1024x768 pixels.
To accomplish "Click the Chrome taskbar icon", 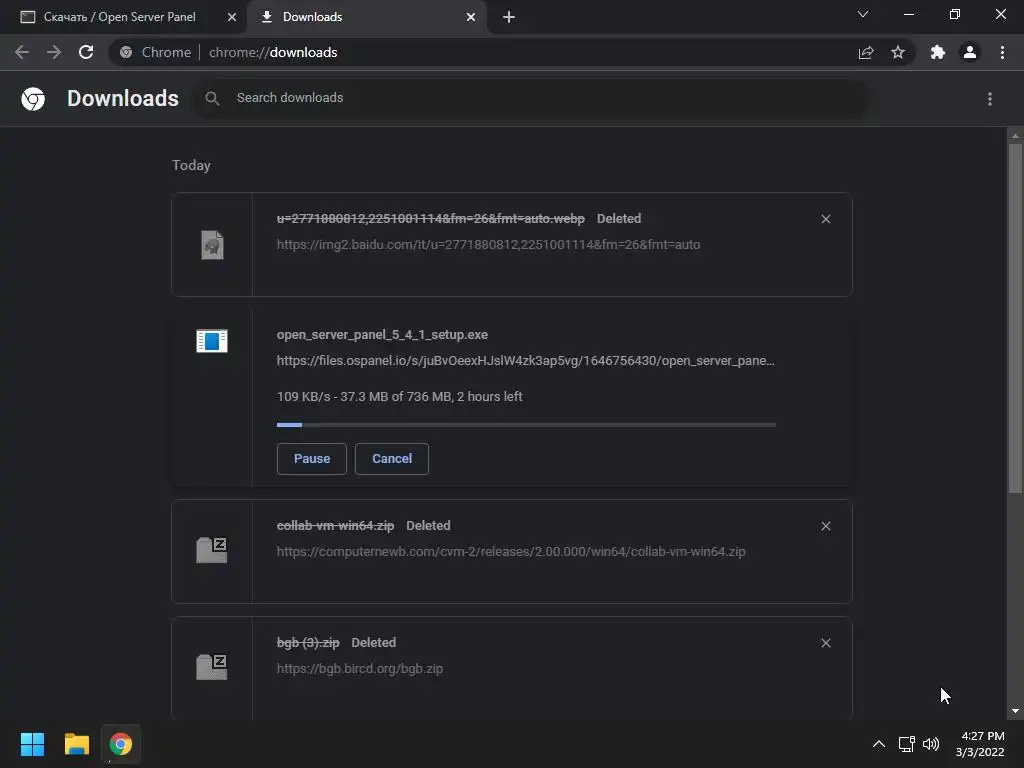I will (121, 744).
